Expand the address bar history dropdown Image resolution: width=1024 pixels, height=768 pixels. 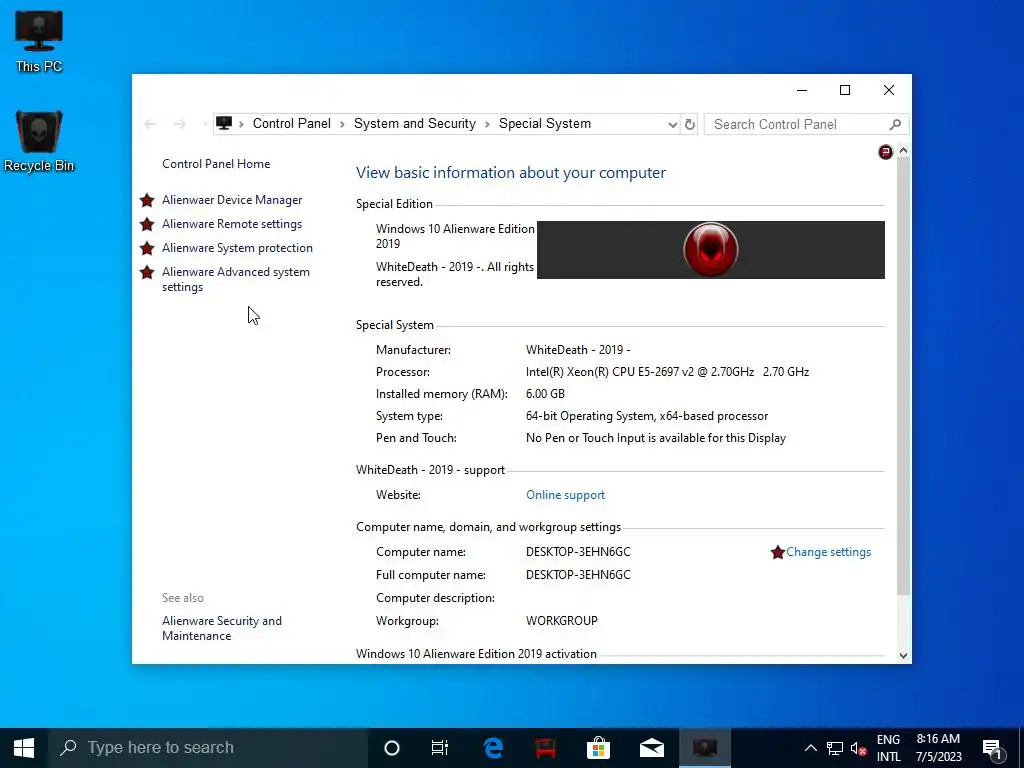673,125
